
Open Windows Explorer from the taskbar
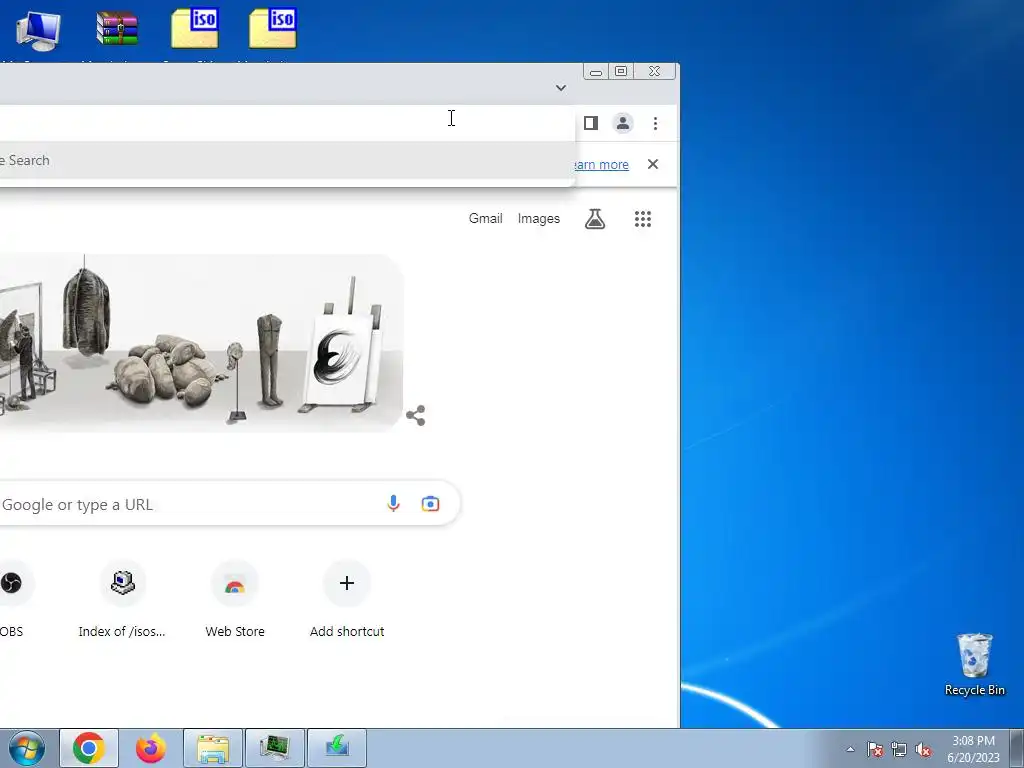[x=213, y=748]
